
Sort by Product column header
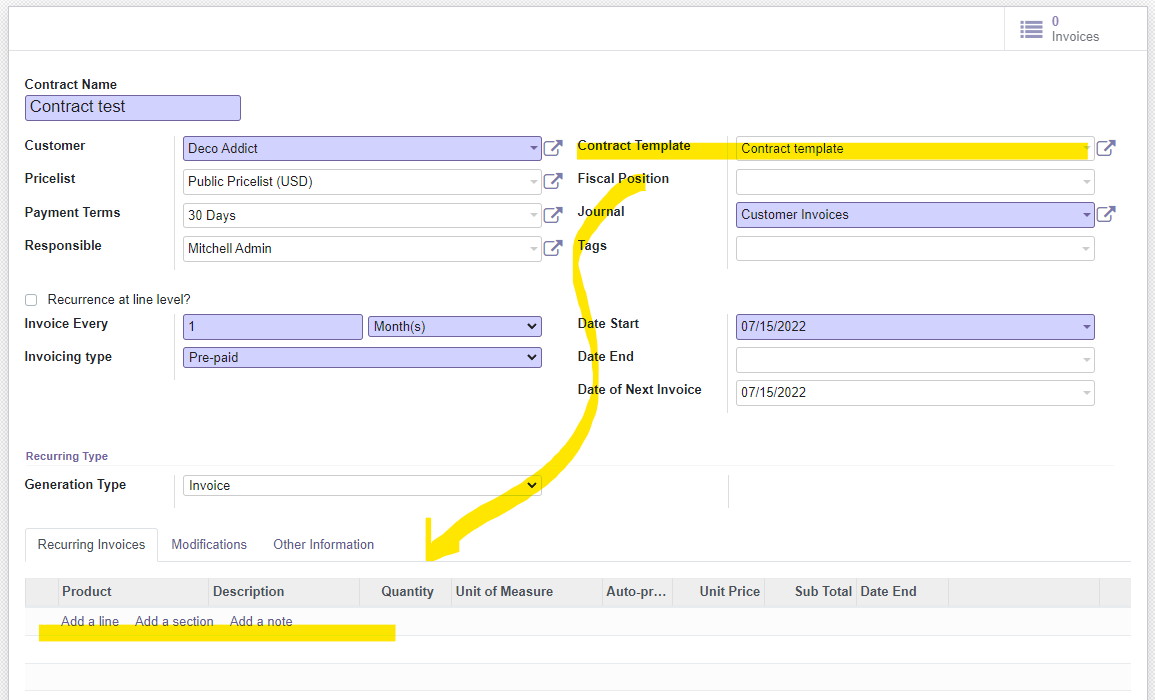133,592
